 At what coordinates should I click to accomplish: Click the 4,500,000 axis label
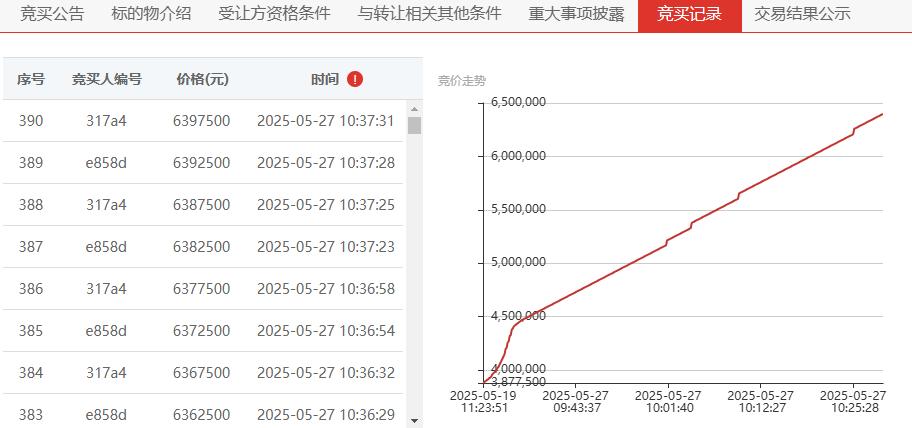(518, 316)
